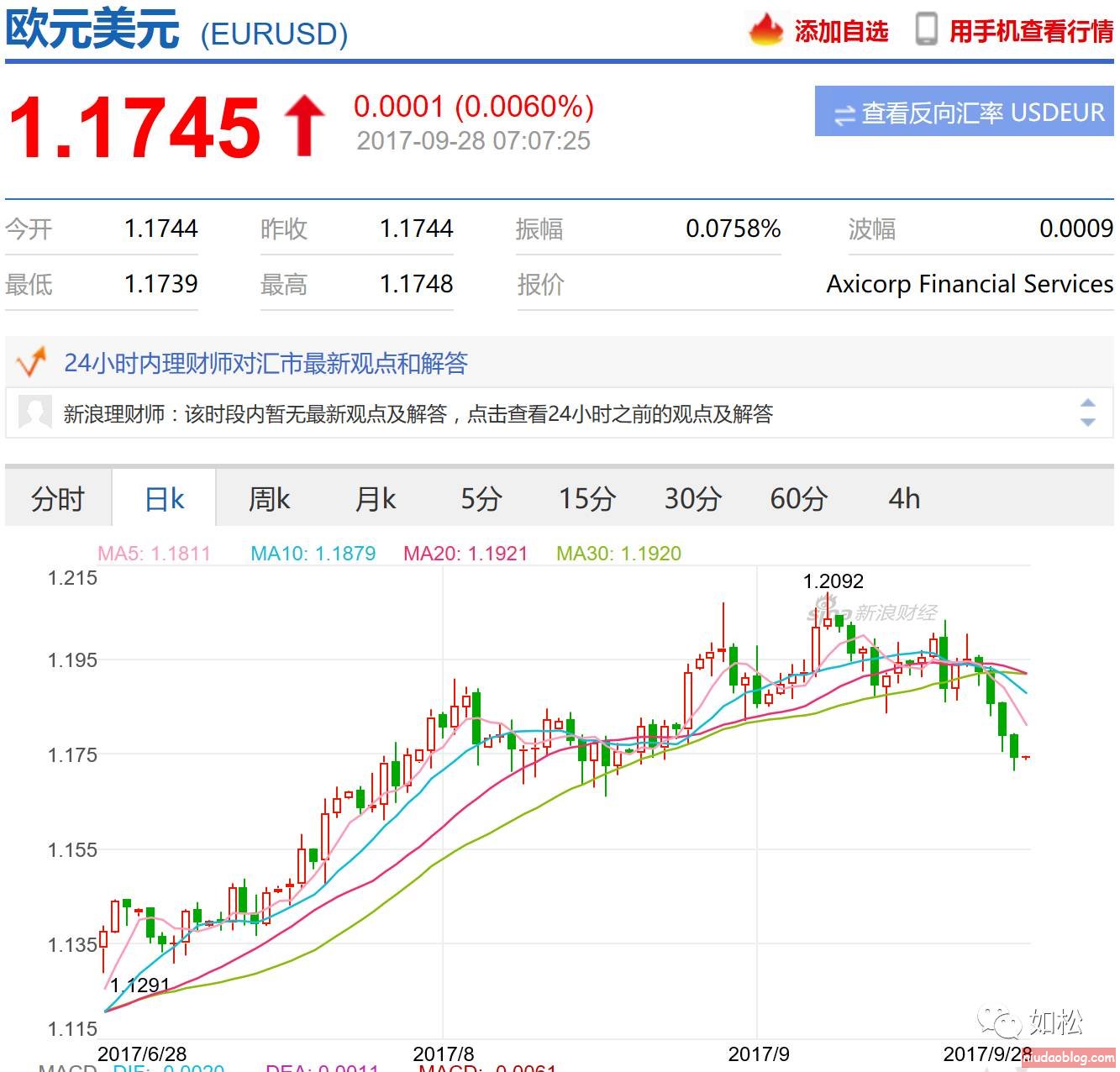The image size is (1120, 1072).
Task: Open the 月k monthly chart tab
Action: 375,499
